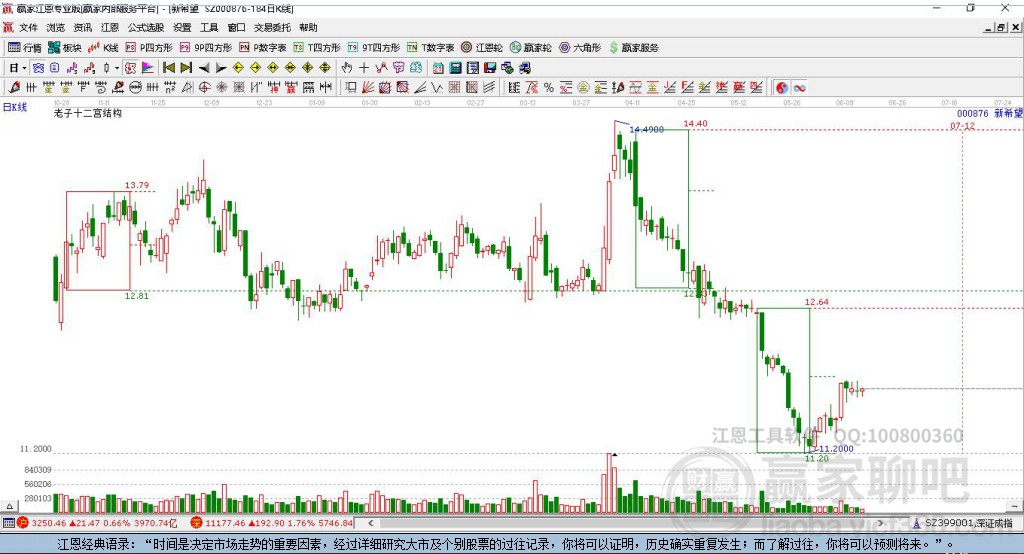
Task: Select the crosshair cursor tool
Action: tap(364, 67)
